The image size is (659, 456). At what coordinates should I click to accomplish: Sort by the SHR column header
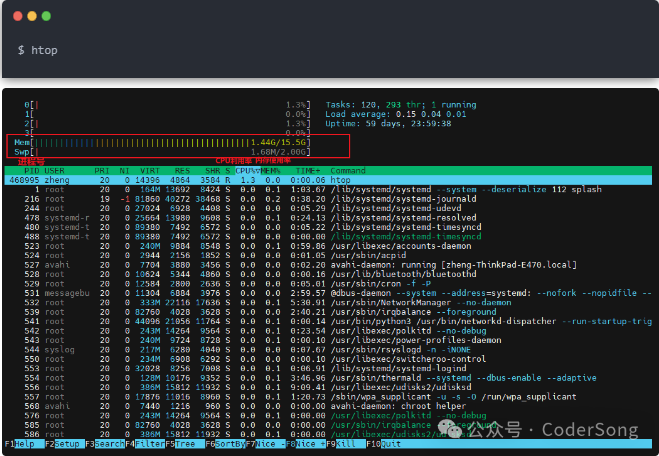click(213, 171)
